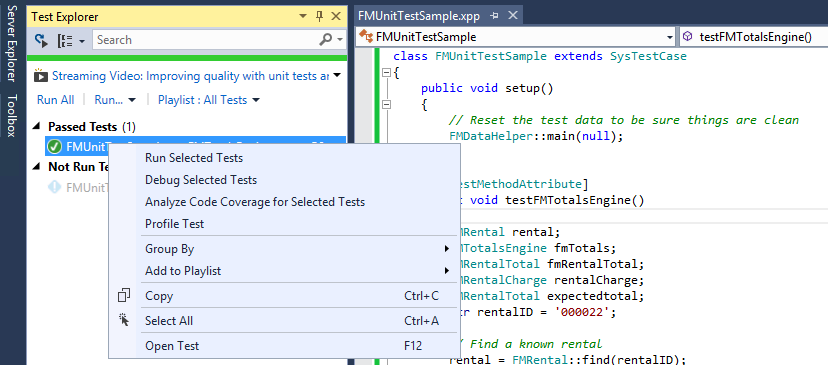Open the Playlist : All Tests dropdown
This screenshot has width=828, height=365.
209,100
